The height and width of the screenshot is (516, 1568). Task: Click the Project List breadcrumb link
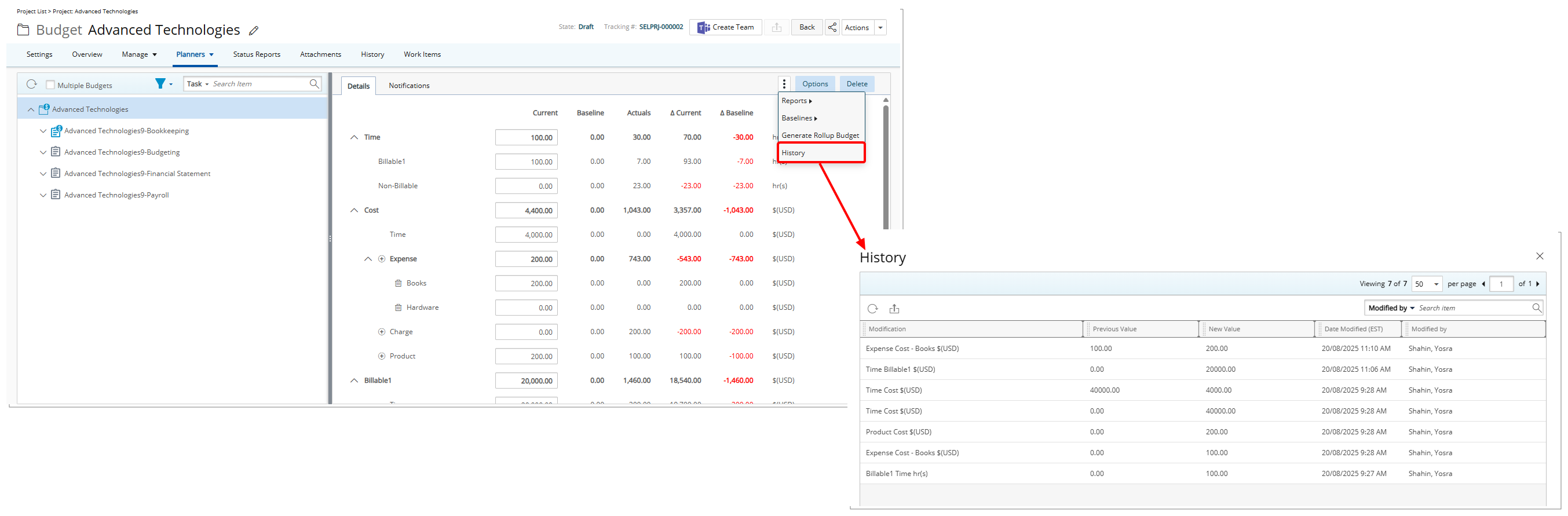32,11
